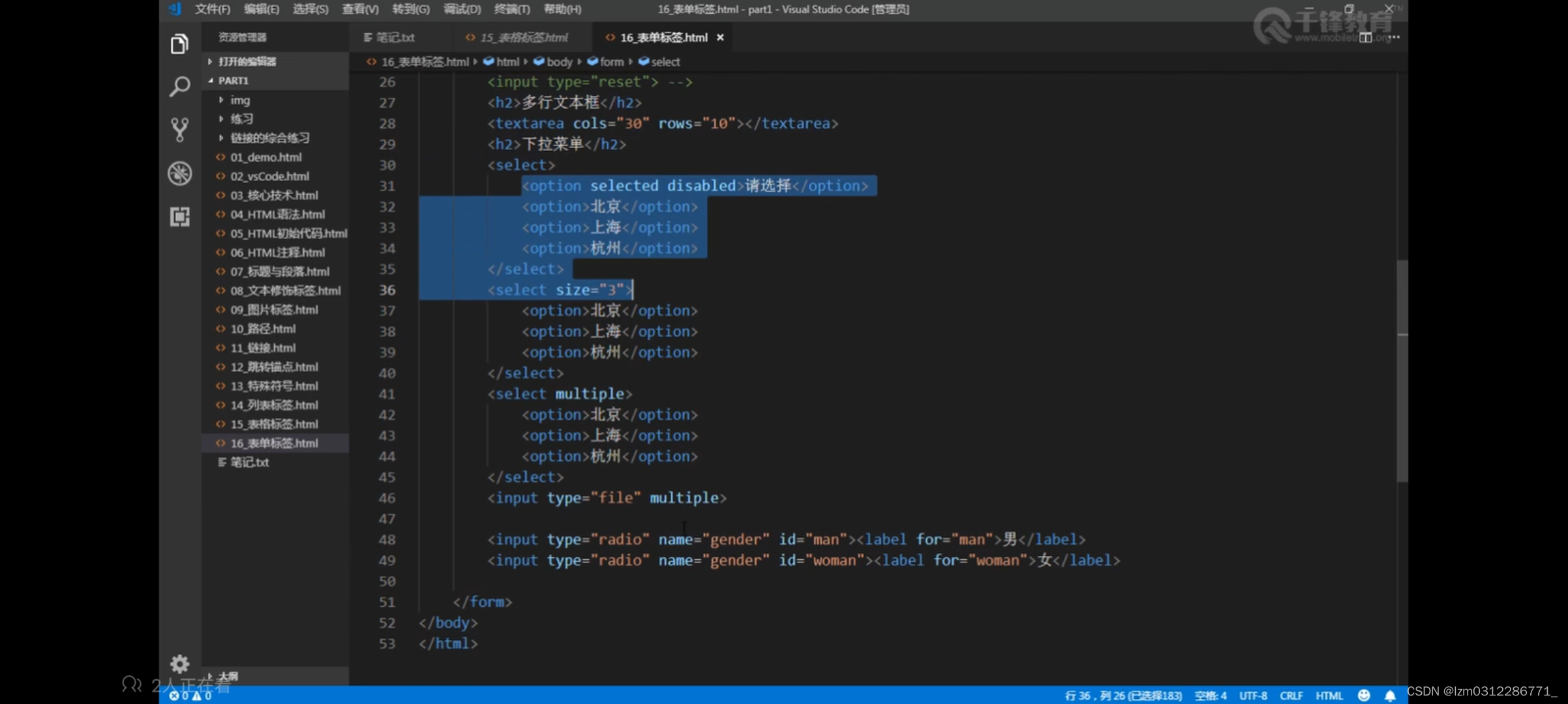The height and width of the screenshot is (704, 1568).
Task: Open the editor more actions ellipsis
Action: (x=1394, y=37)
